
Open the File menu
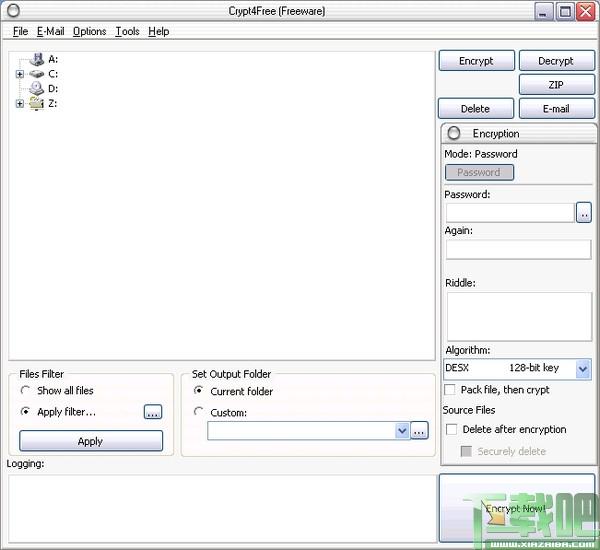tap(20, 31)
